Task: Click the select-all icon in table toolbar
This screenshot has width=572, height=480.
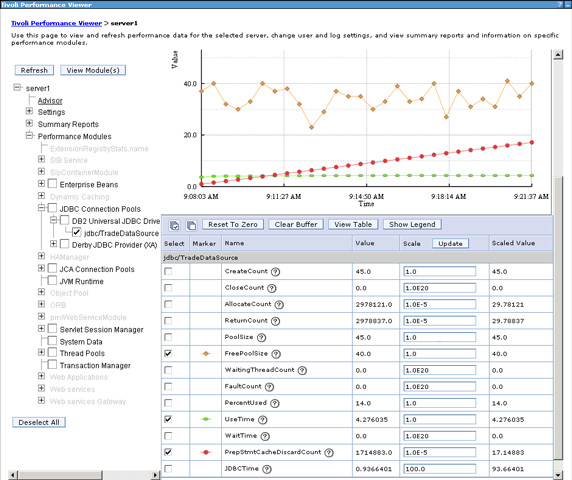Action: pyautogui.click(x=174, y=225)
